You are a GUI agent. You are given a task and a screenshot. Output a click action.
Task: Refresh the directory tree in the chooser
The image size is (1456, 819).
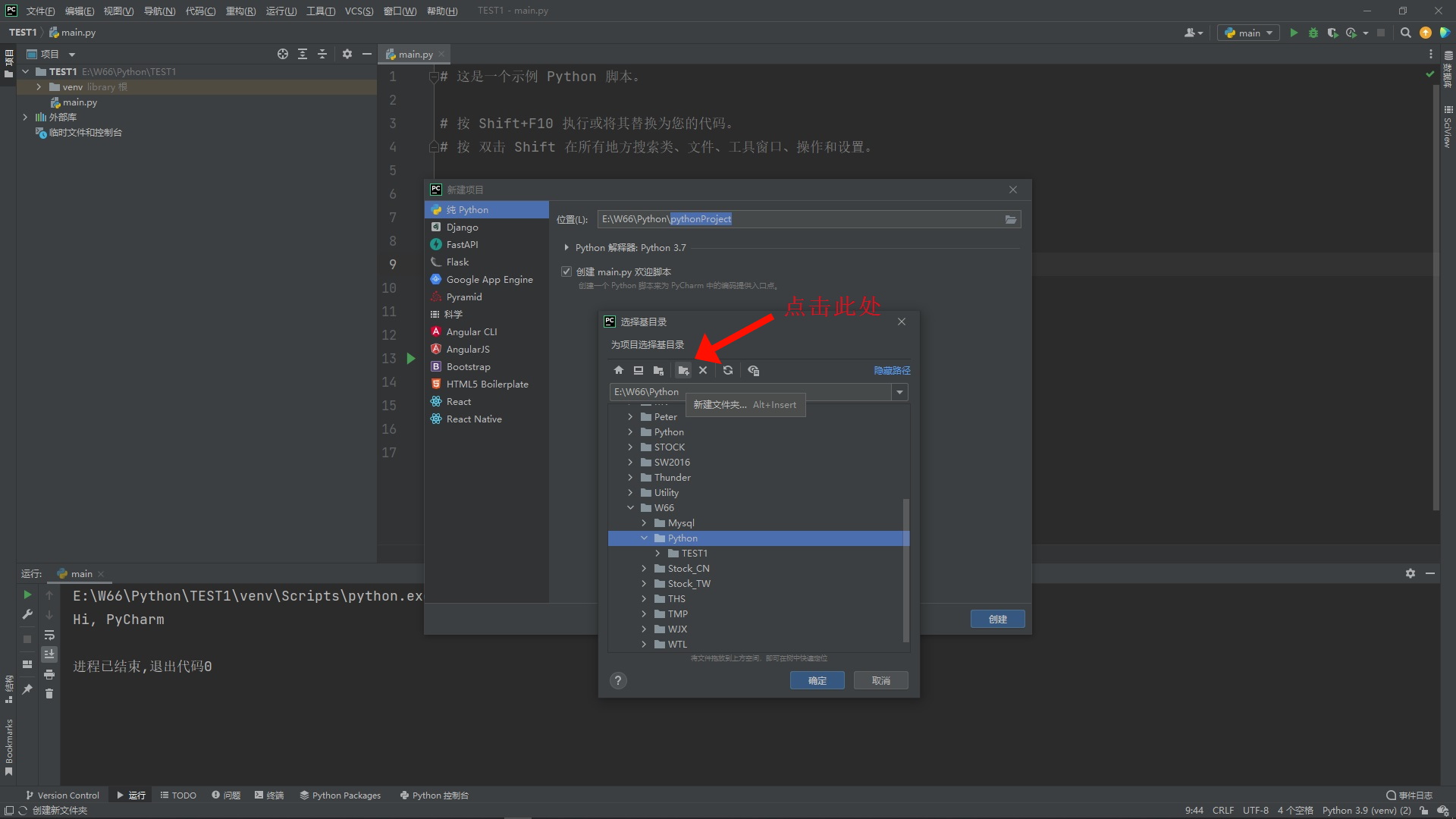(728, 370)
